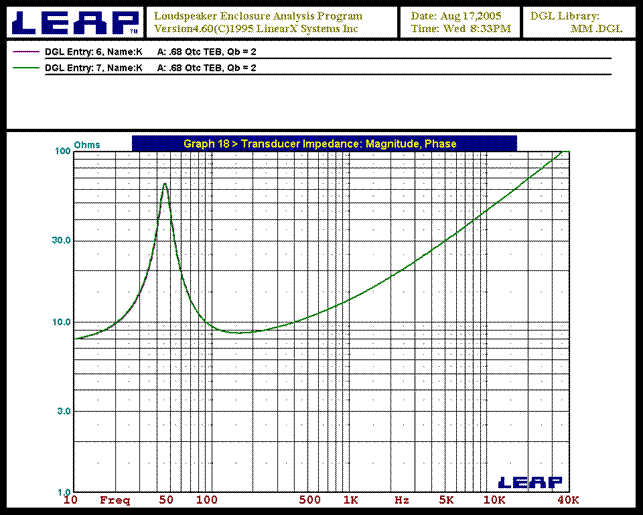This screenshot has width=643, height=515.
Task: Click the LEAP logo in the top-left header
Action: pyautogui.click(x=72, y=22)
